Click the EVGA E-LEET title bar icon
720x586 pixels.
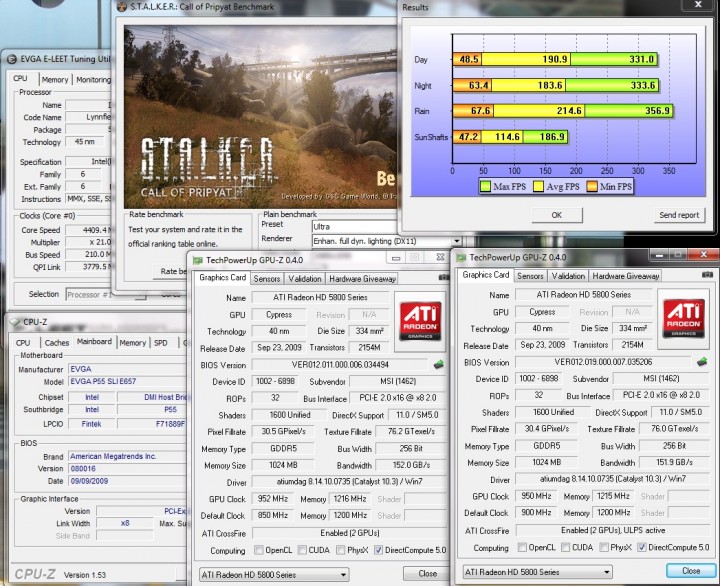tap(12, 59)
